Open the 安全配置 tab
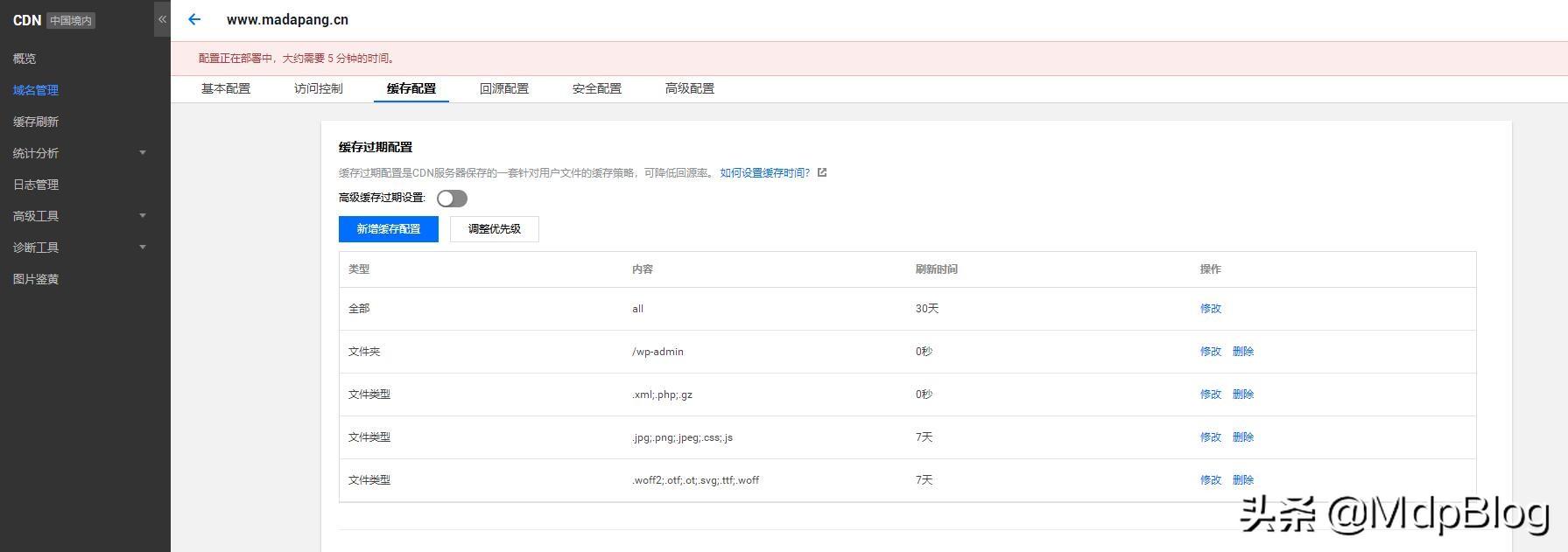This screenshot has width=1568, height=552. pyautogui.click(x=597, y=88)
